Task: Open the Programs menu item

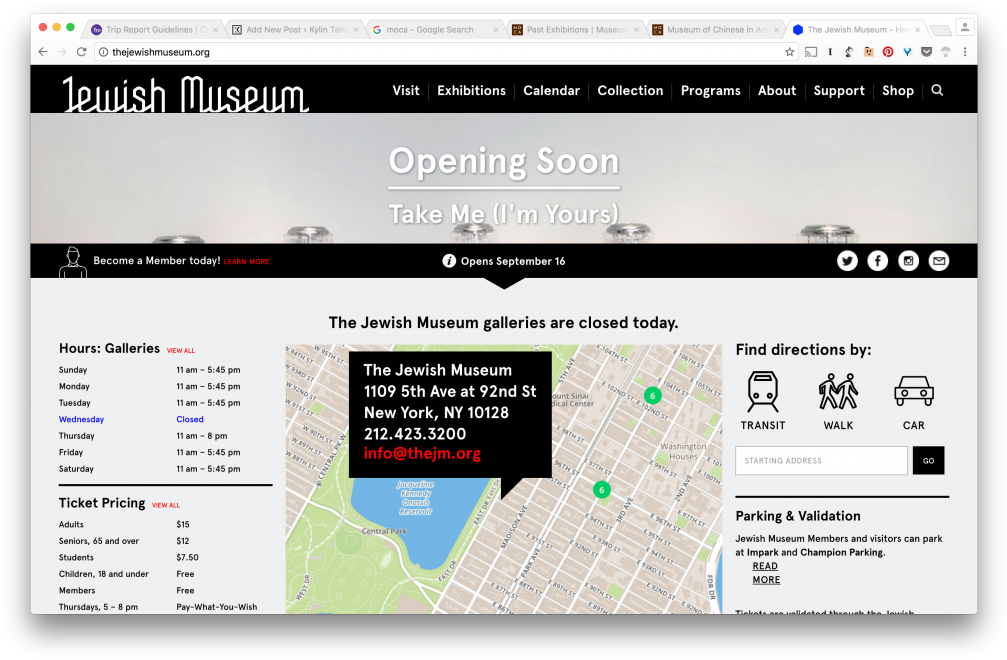Action: tap(710, 91)
